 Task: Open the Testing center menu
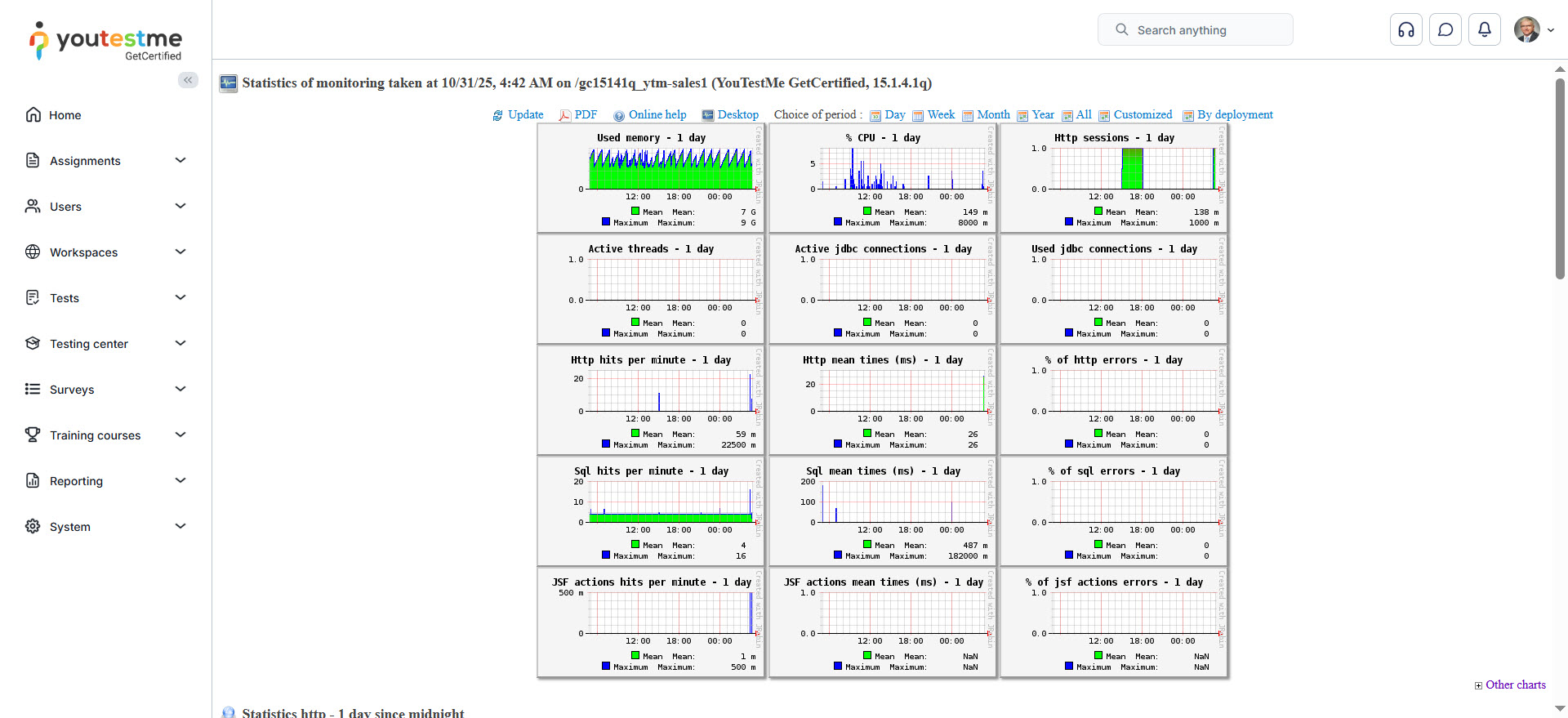coord(89,344)
